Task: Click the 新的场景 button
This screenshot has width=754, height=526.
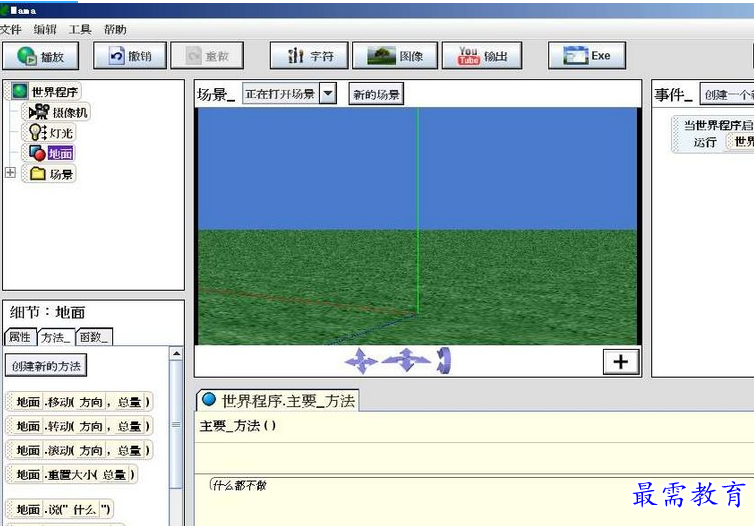Action: 376,94
